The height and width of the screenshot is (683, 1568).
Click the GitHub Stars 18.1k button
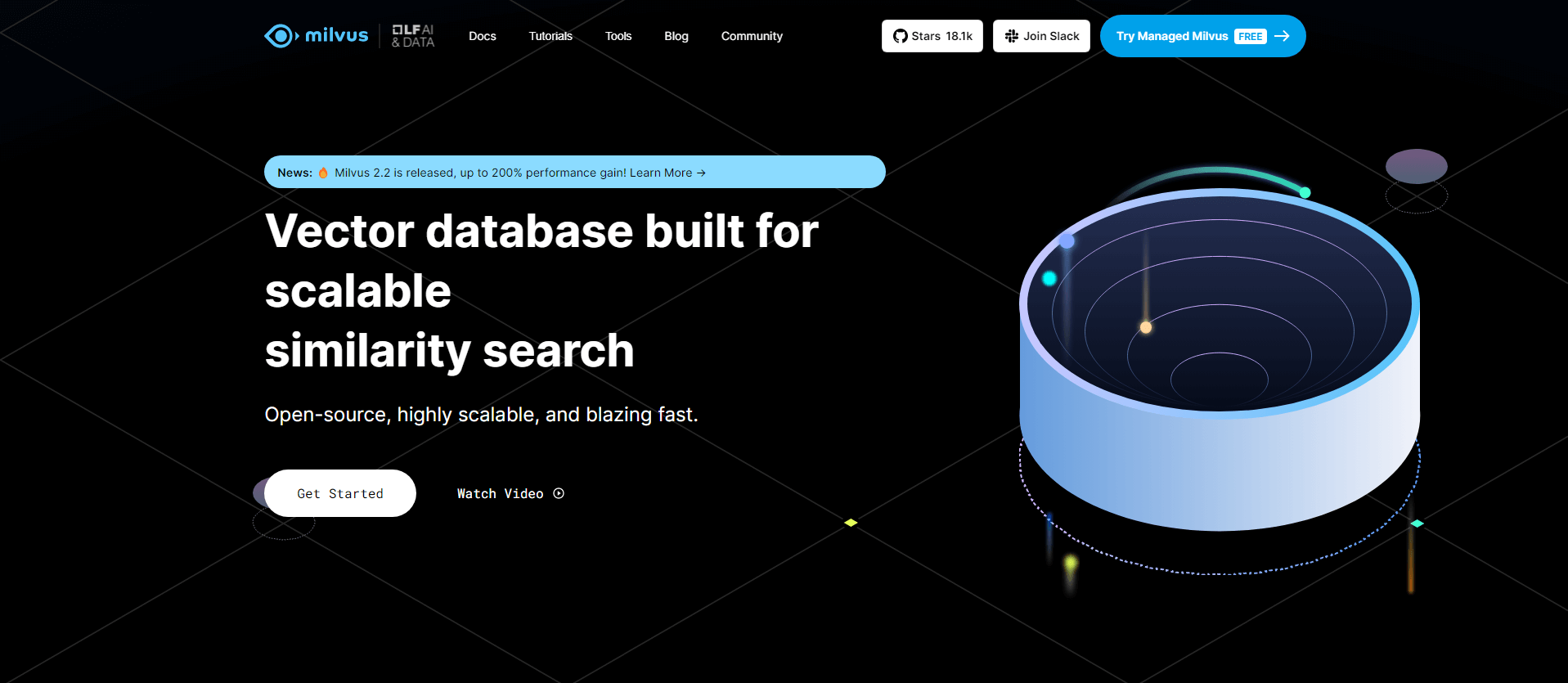(932, 36)
